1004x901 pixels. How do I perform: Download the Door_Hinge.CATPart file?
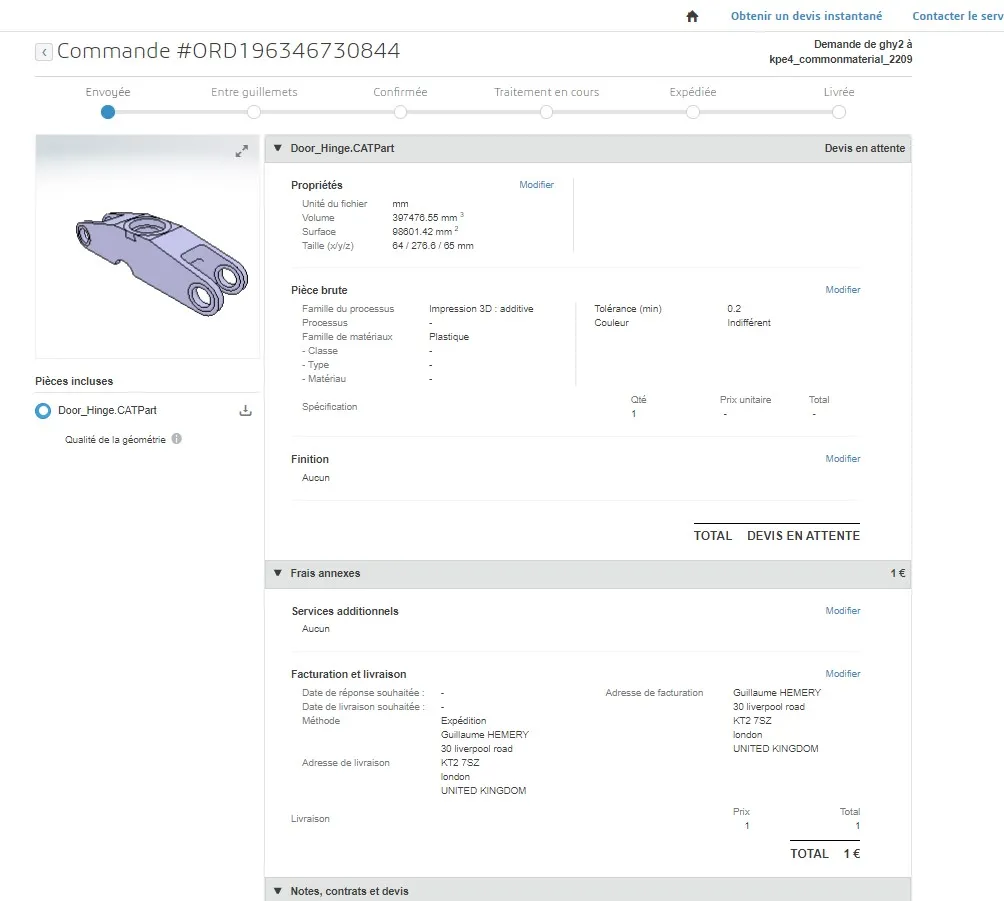(245, 411)
